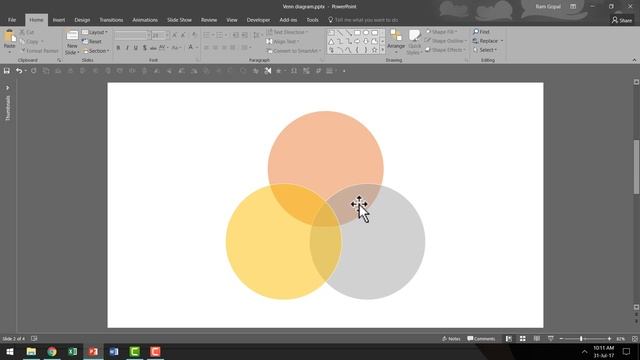This screenshot has width=640, height=360.
Task: Click the zoom out minus button
Action: click(x=561, y=339)
